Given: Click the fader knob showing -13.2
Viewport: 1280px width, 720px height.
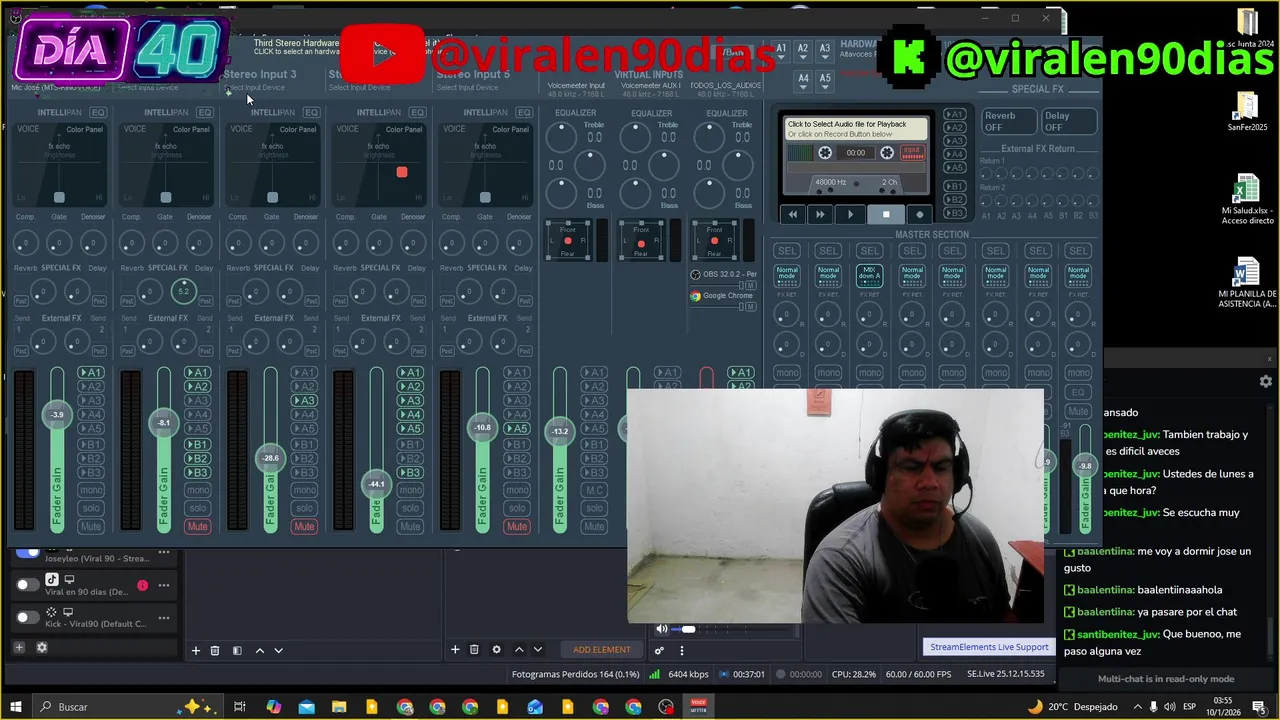Looking at the screenshot, I should [560, 431].
